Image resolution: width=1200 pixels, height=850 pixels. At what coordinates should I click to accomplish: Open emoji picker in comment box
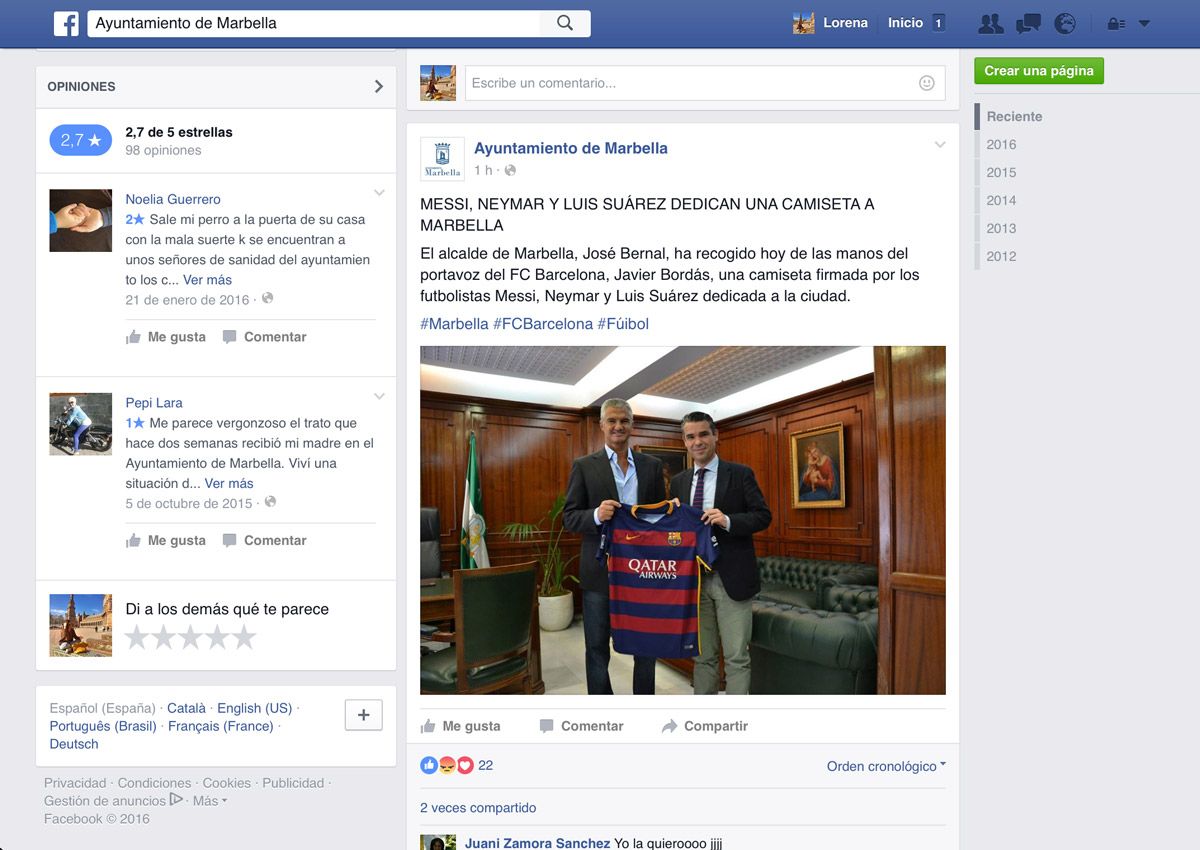(x=927, y=83)
